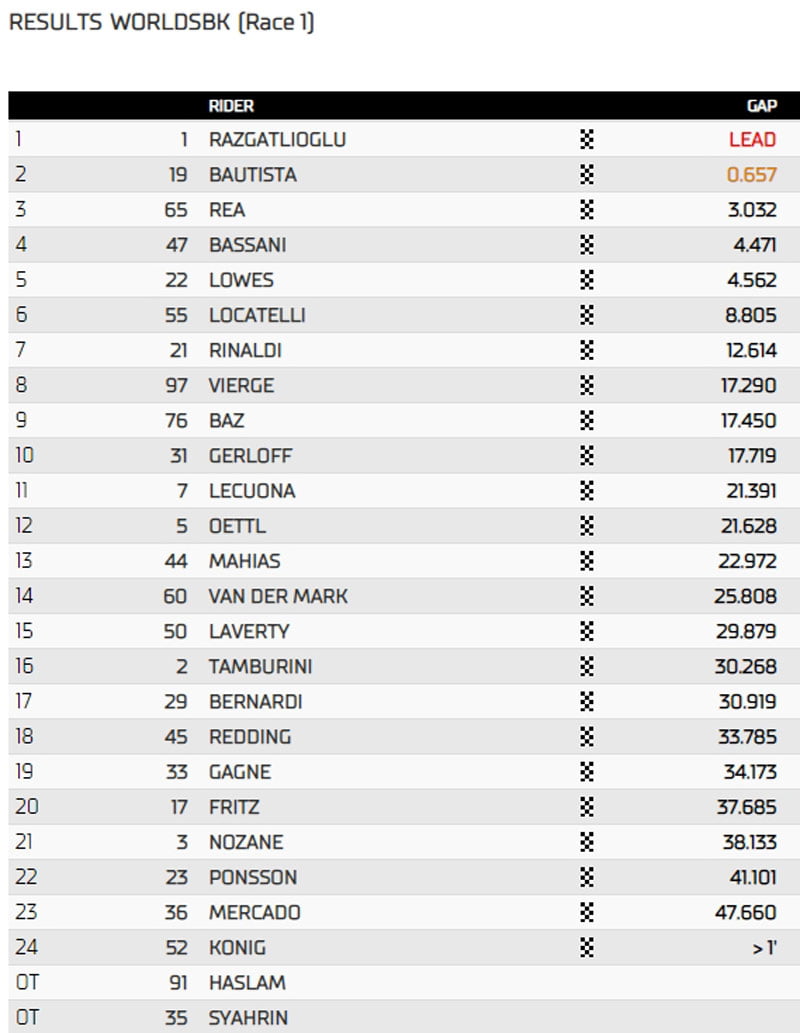
Task: Click the orange 0.657 gap value
Action: click(751, 175)
